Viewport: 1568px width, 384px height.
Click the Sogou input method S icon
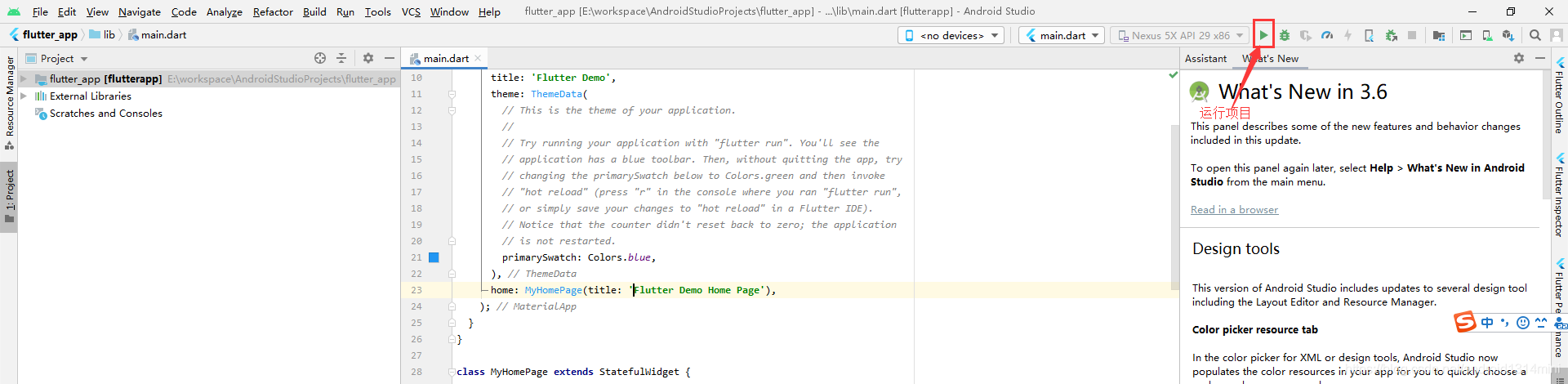(x=1465, y=322)
